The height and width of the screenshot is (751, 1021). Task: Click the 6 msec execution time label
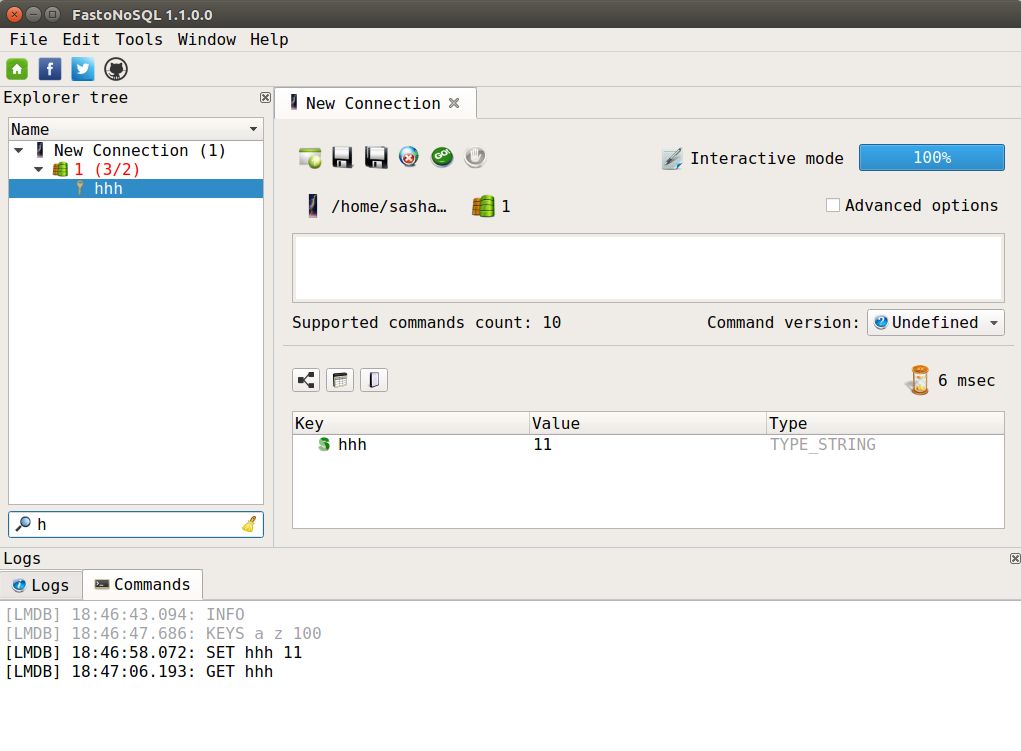click(966, 380)
